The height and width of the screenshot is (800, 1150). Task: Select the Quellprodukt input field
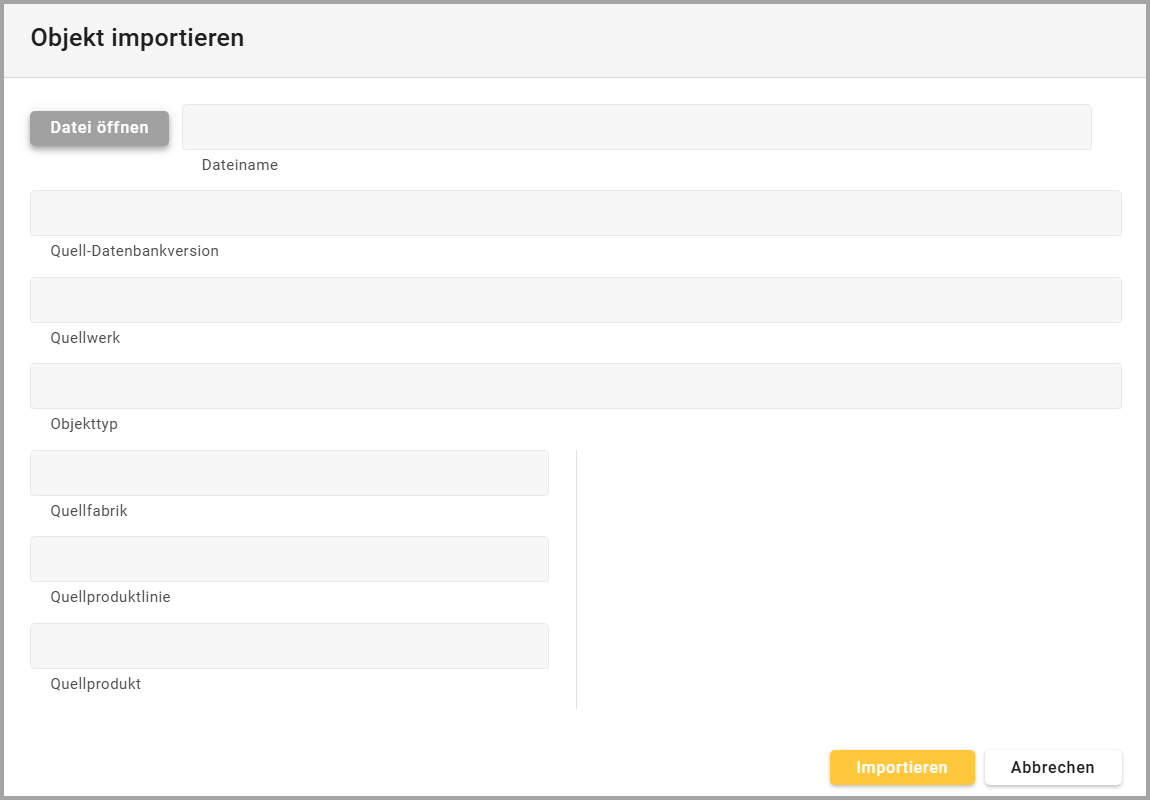[289, 646]
